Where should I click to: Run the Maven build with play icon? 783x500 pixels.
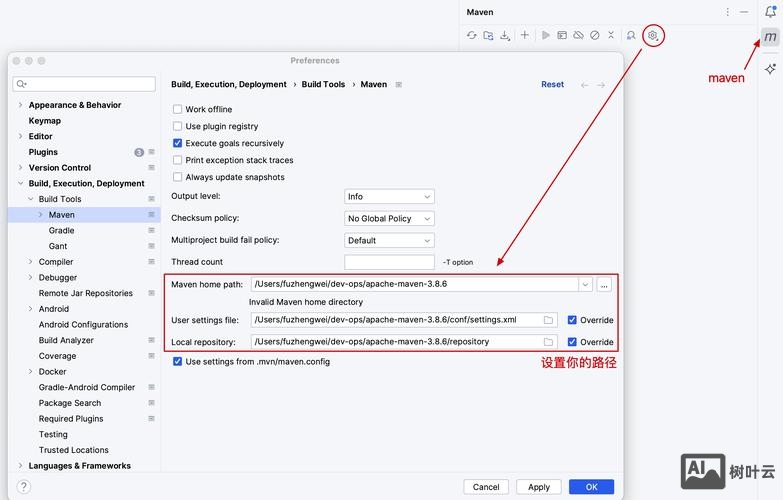click(546, 35)
